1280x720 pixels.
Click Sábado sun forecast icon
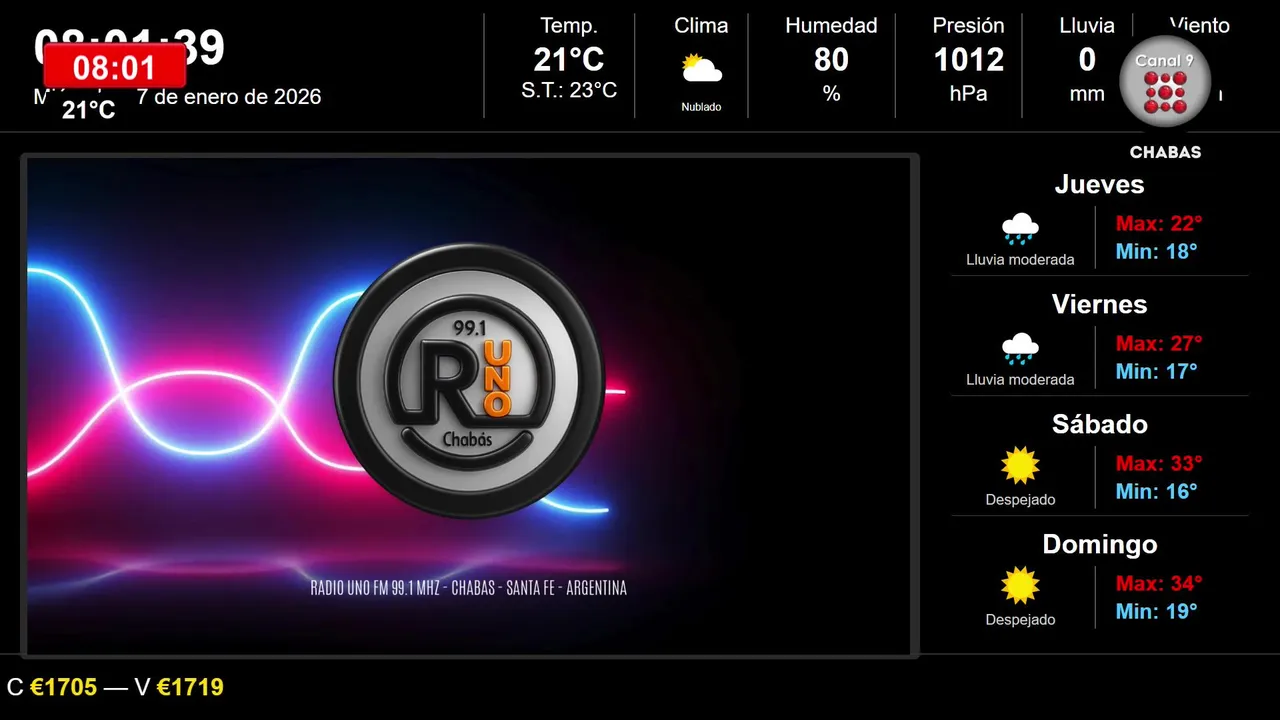click(1020, 466)
